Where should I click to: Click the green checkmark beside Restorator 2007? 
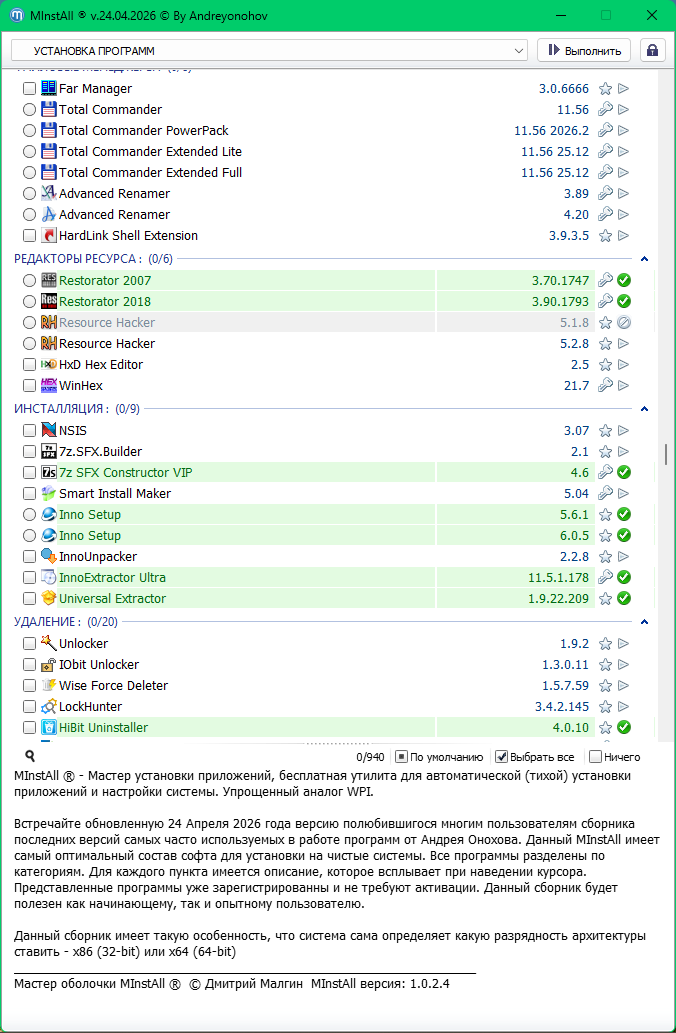624,281
